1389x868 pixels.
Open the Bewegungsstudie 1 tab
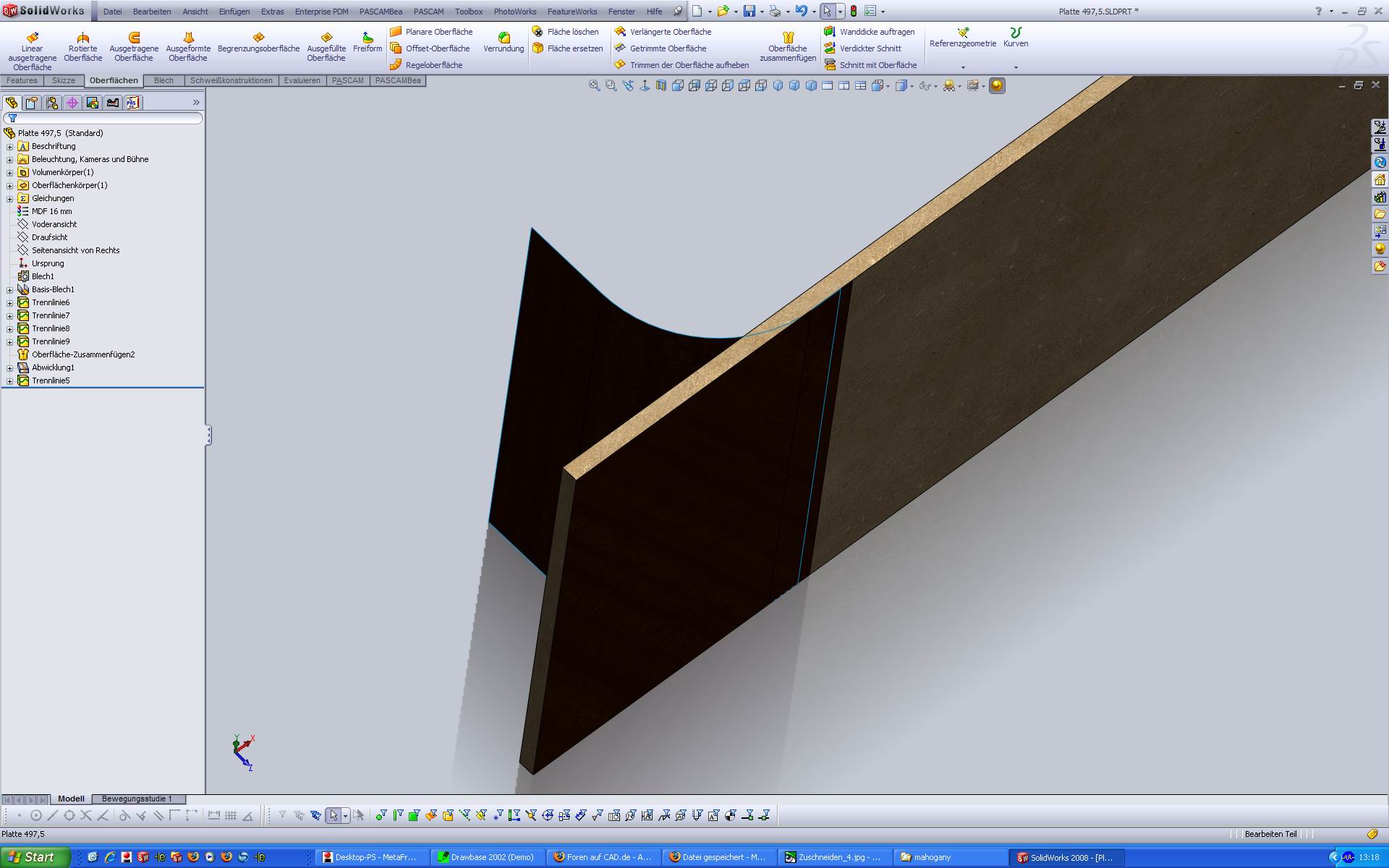pos(137,799)
